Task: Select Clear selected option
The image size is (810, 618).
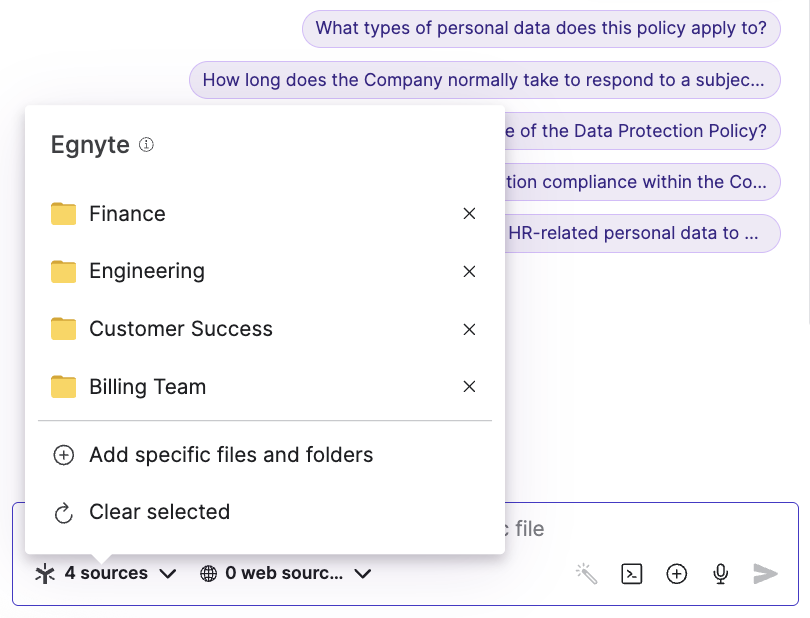Action: point(159,512)
